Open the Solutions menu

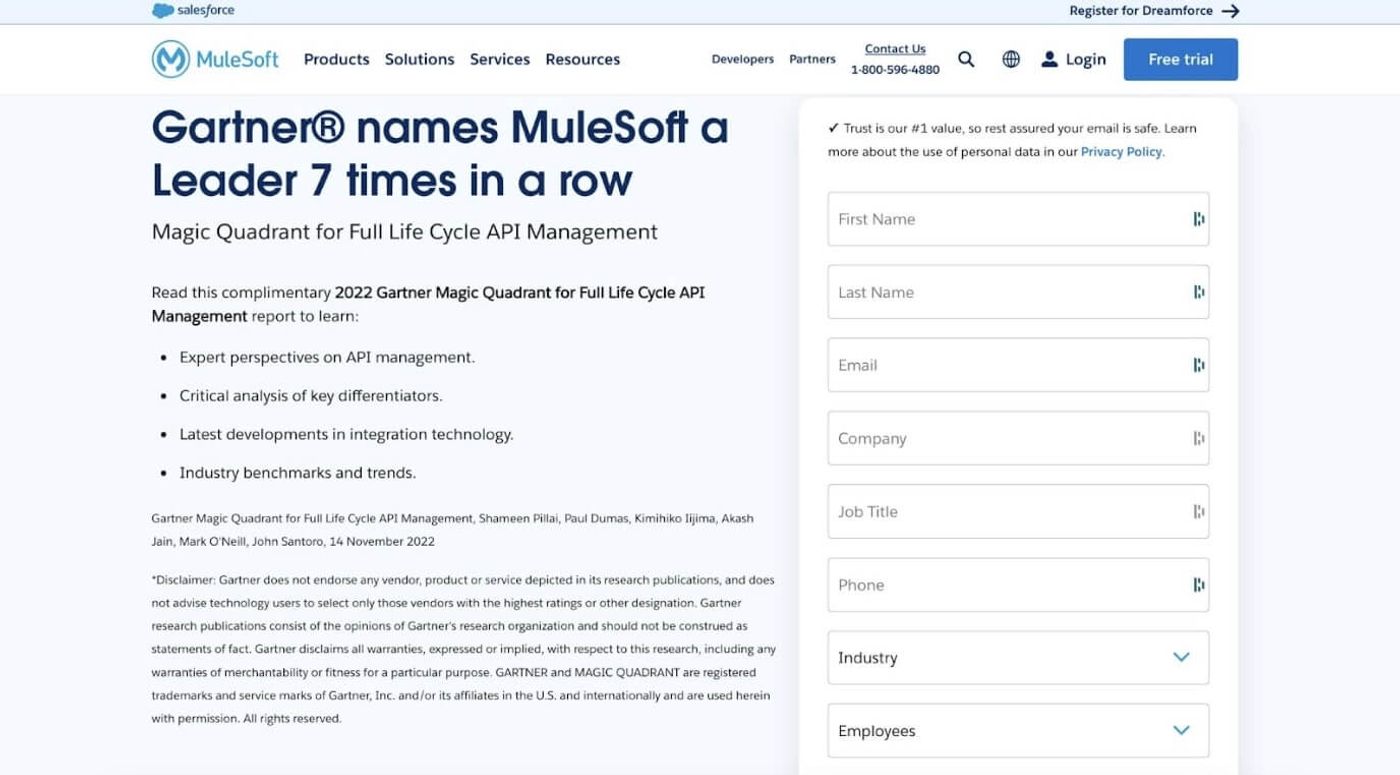[419, 59]
